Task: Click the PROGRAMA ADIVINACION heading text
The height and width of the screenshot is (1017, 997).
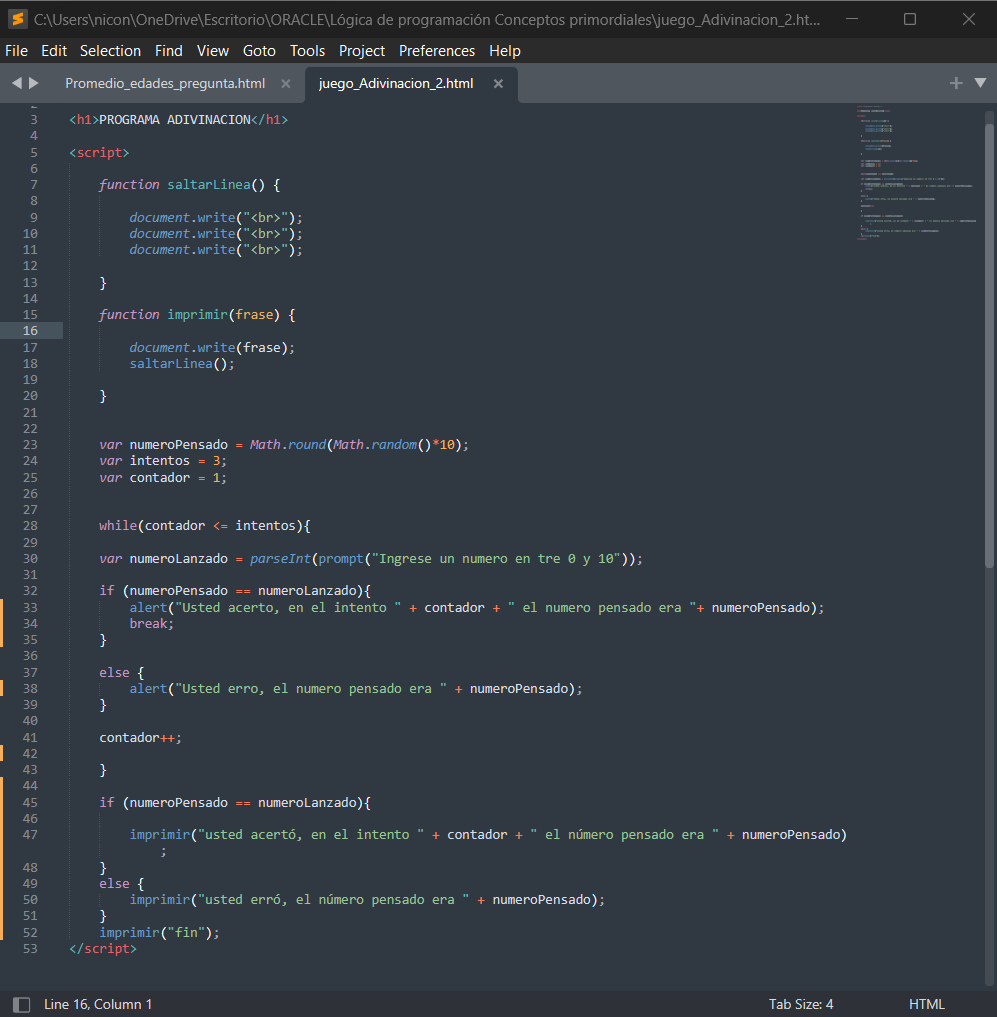Action: coord(175,120)
